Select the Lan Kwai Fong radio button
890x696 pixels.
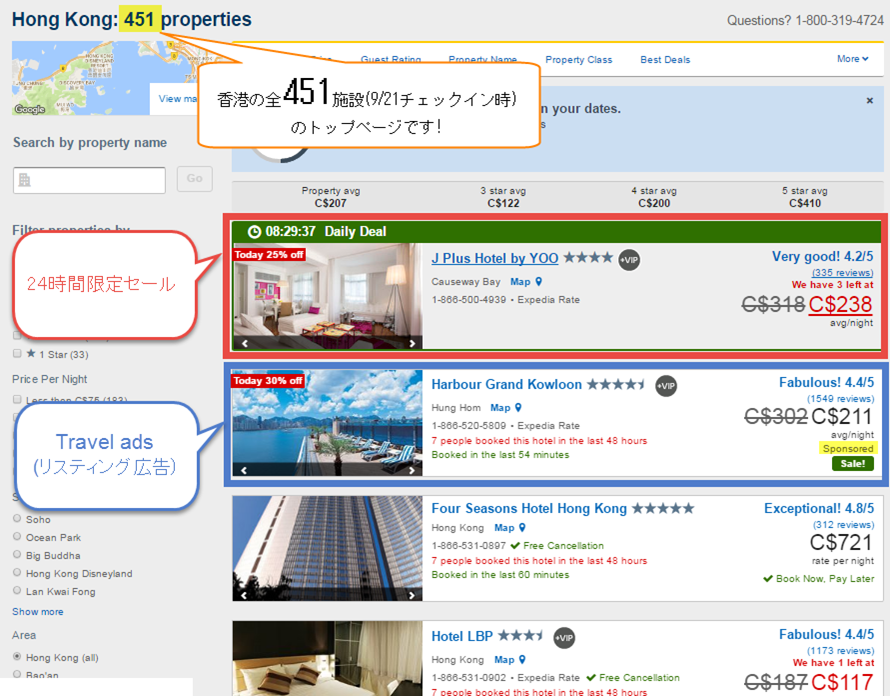click(17, 590)
